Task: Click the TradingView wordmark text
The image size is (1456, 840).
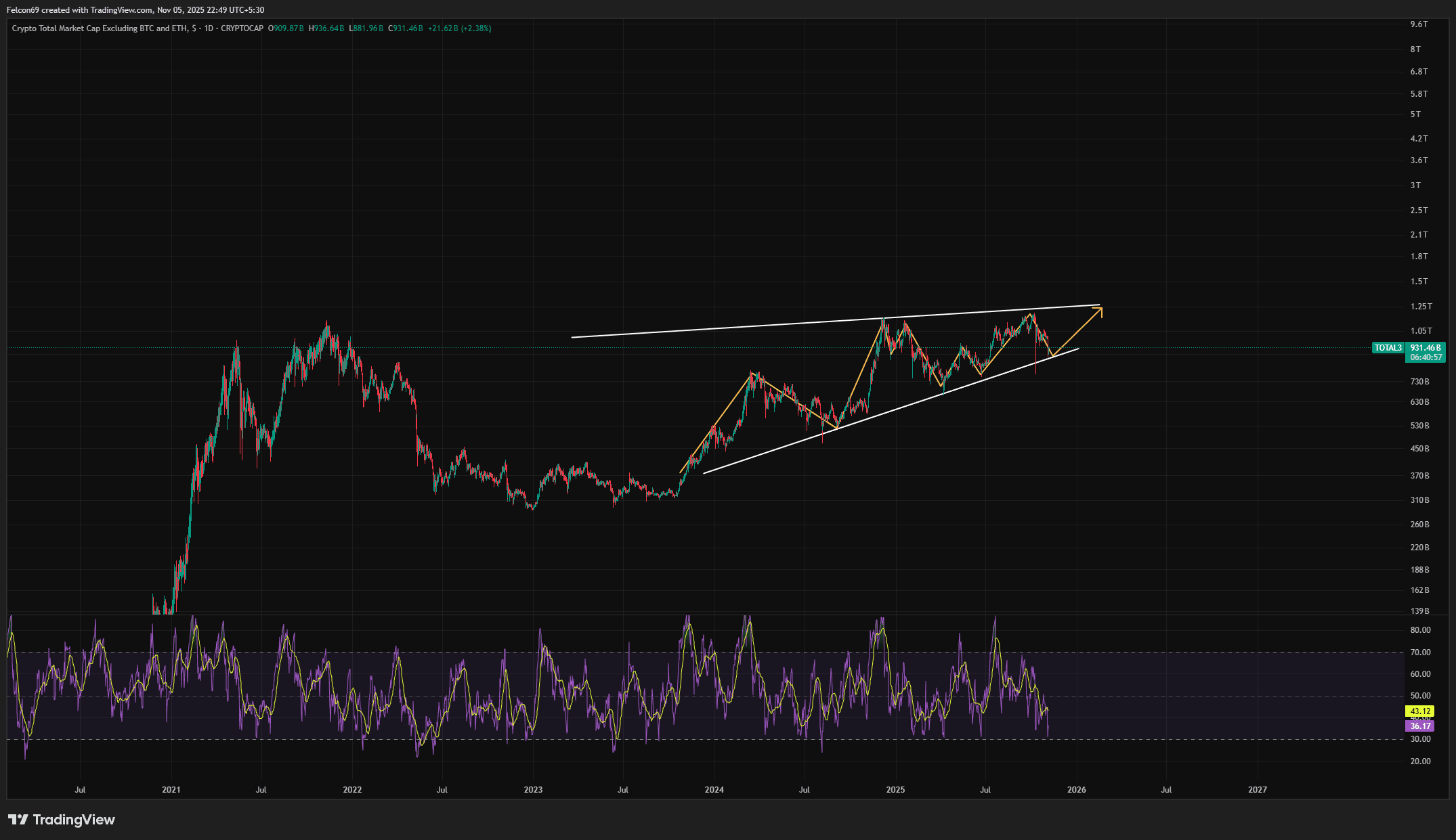Action: tap(74, 820)
